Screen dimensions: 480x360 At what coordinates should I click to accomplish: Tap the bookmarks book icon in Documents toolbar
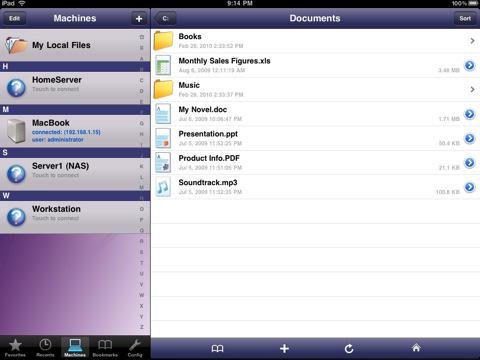point(217,349)
